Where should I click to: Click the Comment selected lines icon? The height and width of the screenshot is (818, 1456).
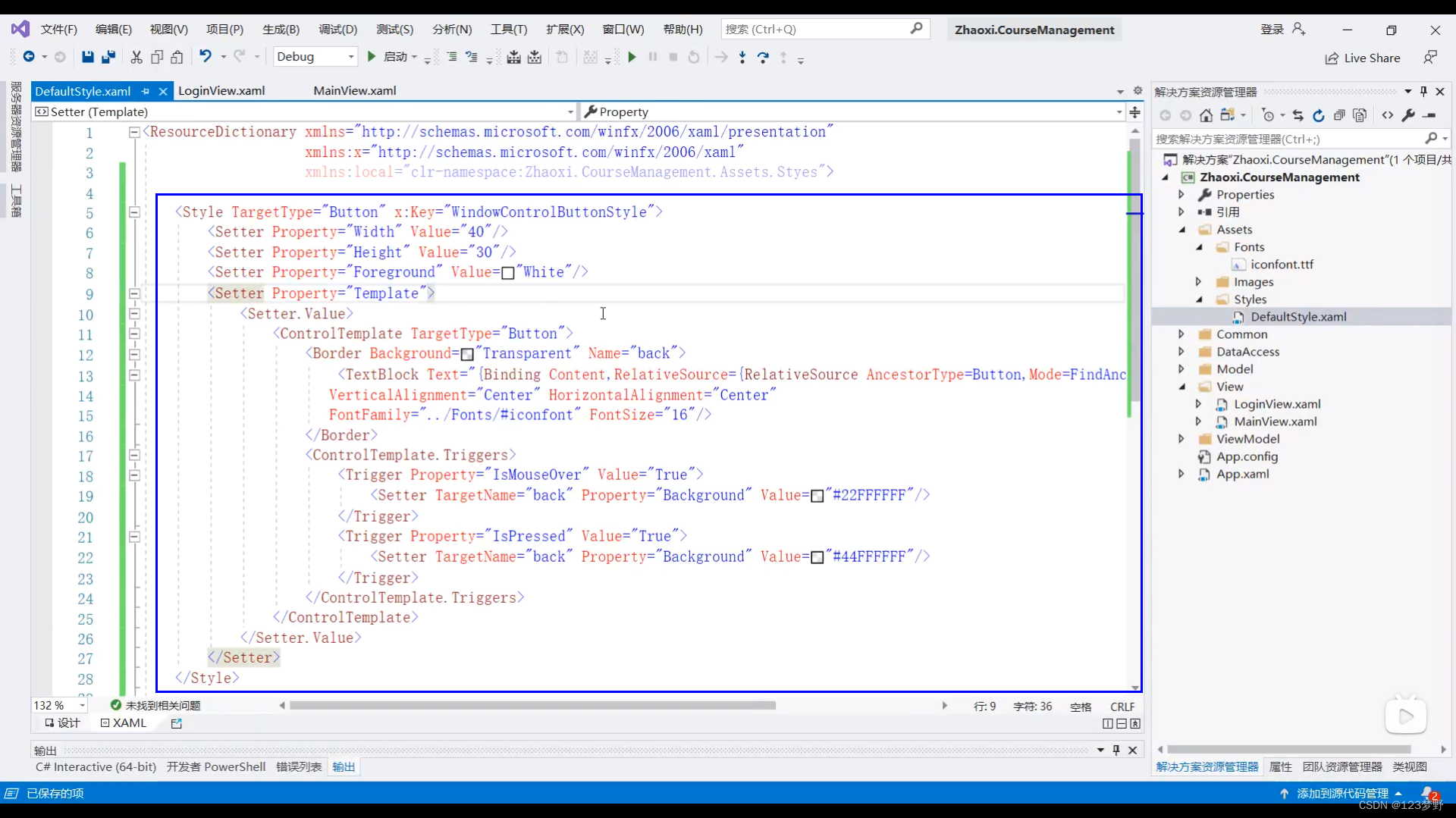(452, 57)
